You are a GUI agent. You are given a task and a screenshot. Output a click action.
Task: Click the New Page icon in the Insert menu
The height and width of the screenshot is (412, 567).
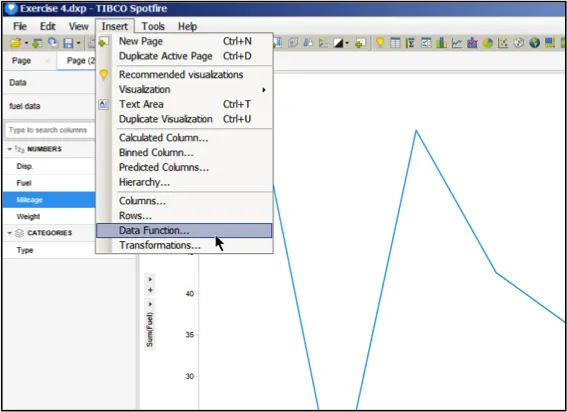(x=103, y=42)
